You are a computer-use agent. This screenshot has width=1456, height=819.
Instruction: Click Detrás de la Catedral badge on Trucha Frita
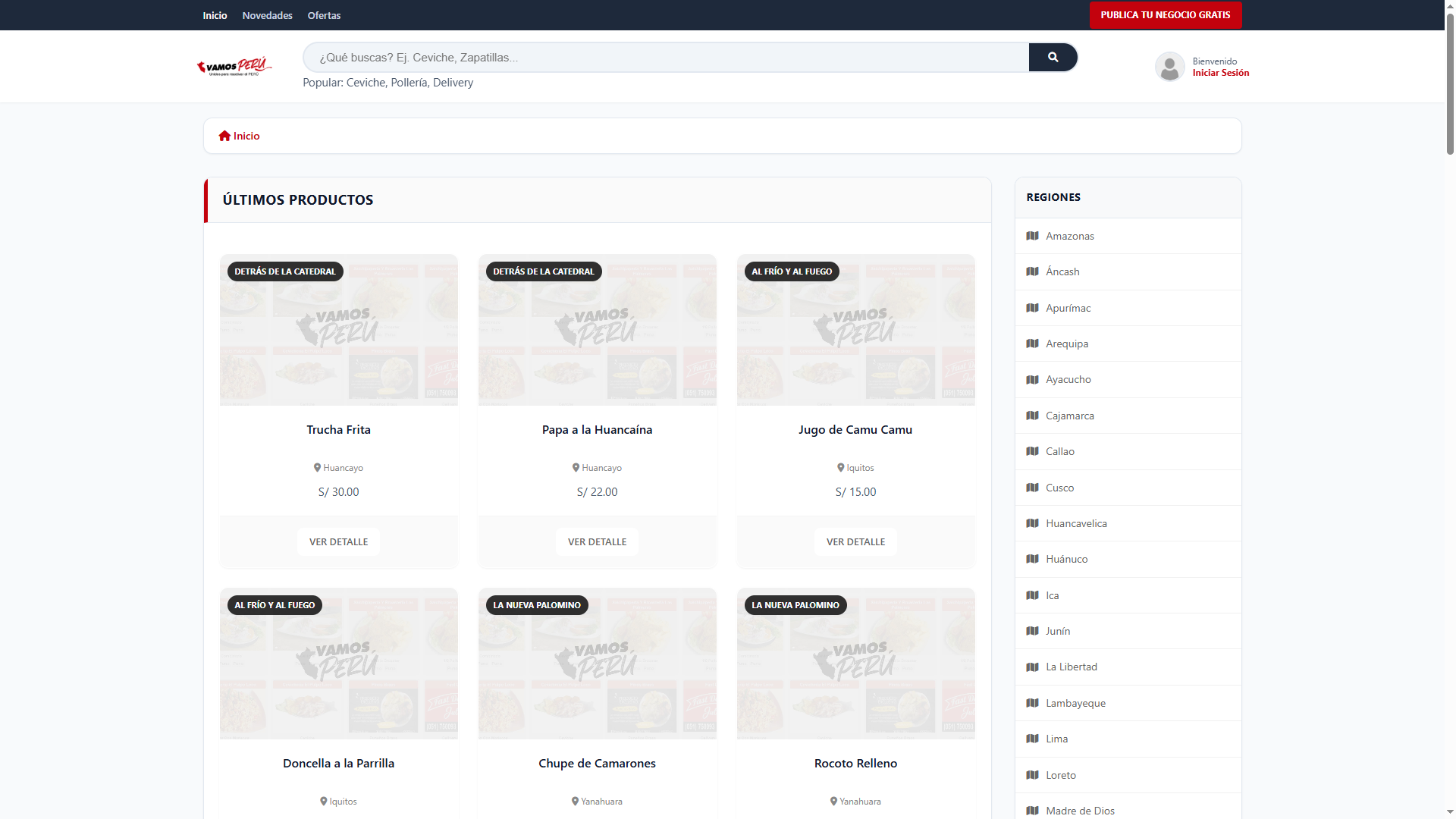285,271
